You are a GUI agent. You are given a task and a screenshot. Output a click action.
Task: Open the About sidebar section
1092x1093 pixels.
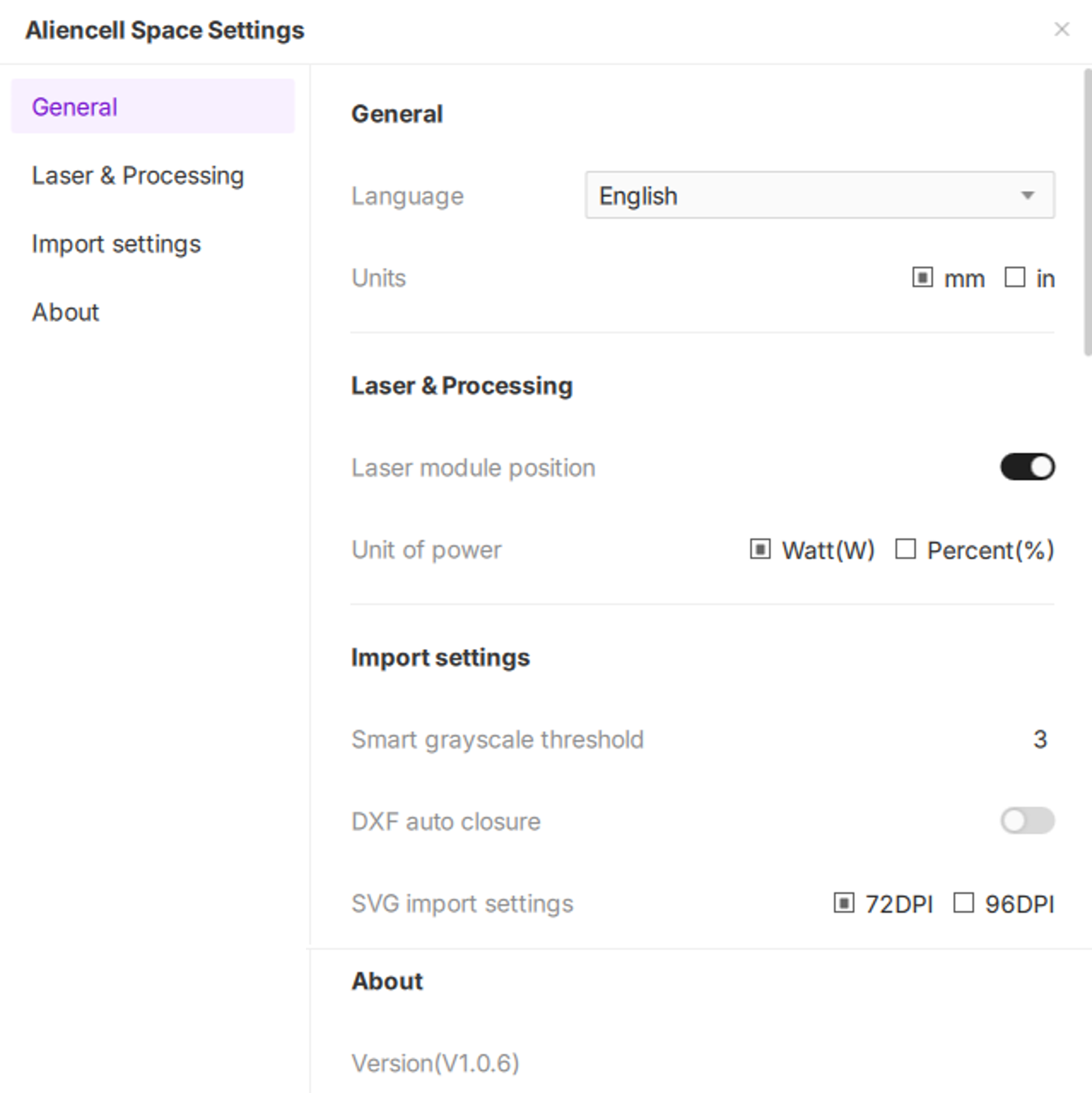66,312
